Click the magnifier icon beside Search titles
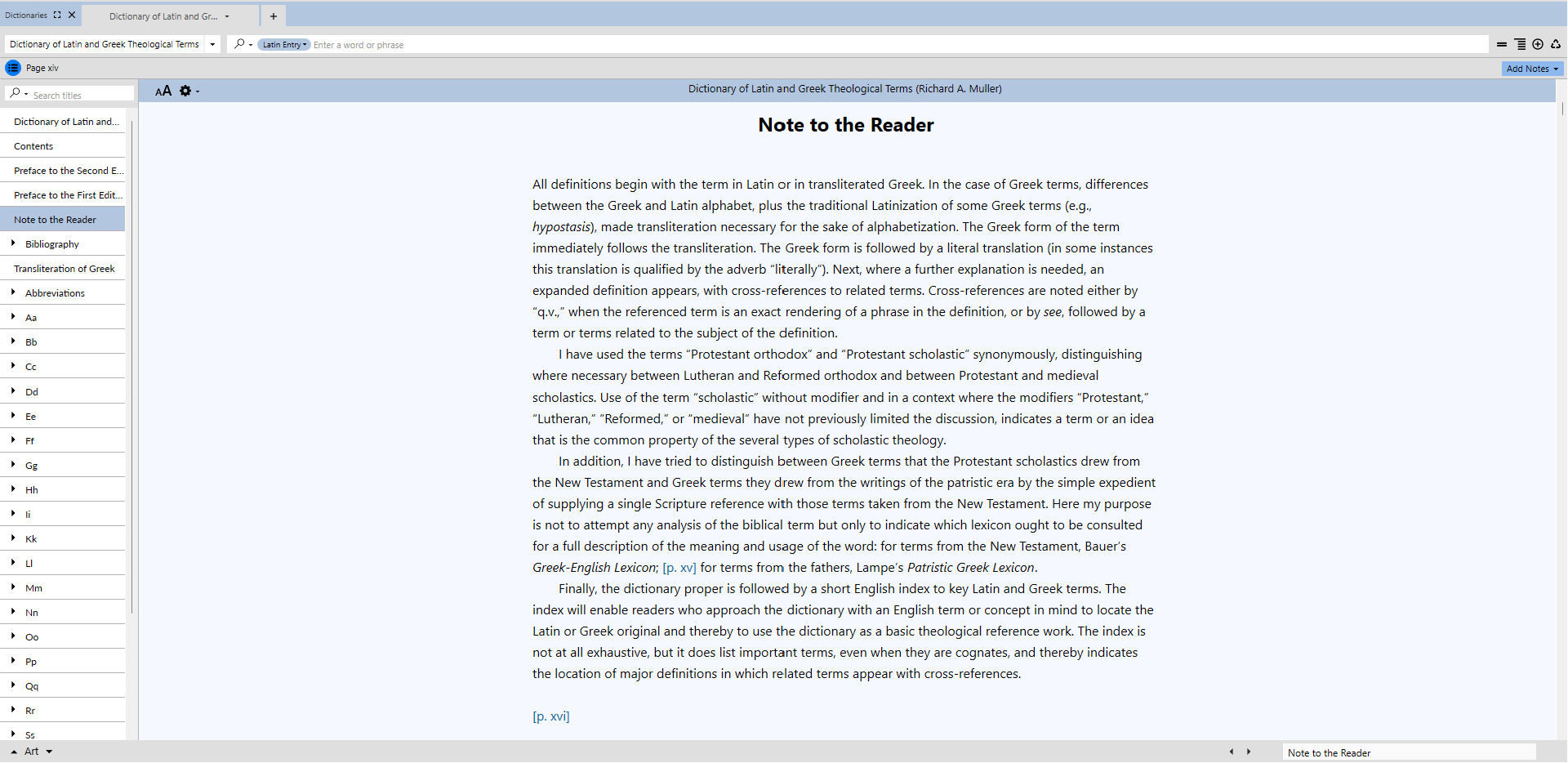Screen dimensions: 1568x763 [x=16, y=94]
